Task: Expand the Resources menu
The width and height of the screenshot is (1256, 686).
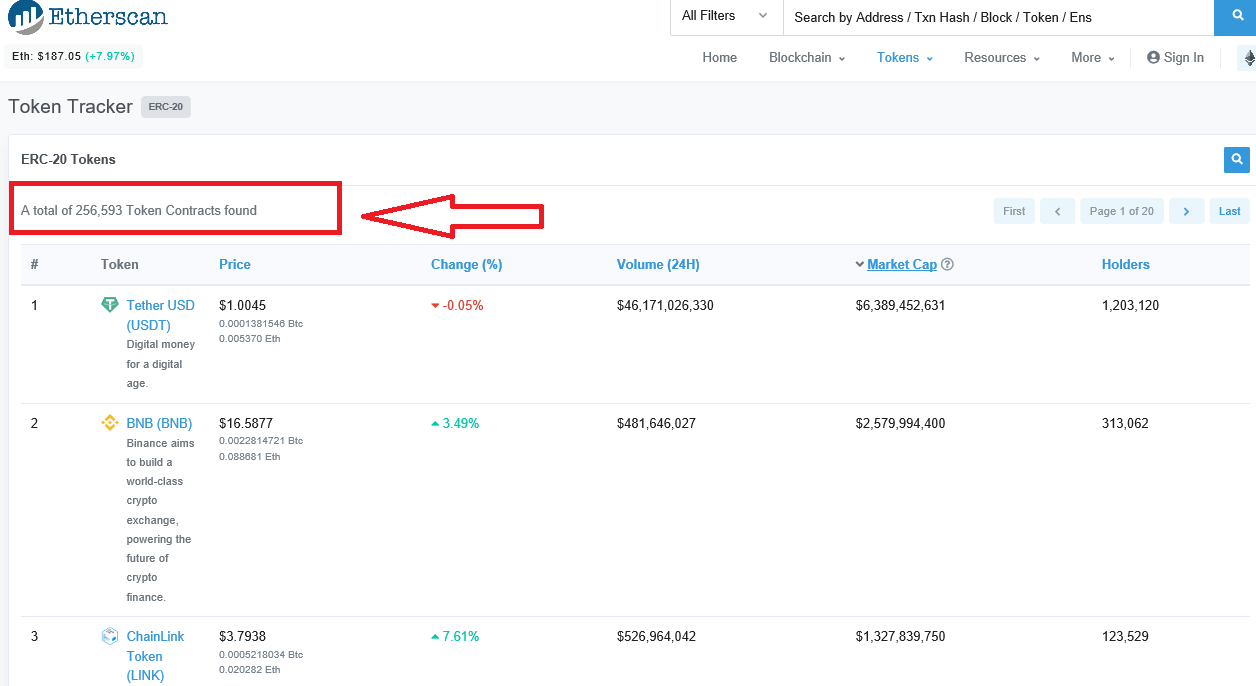Action: coord(1002,58)
